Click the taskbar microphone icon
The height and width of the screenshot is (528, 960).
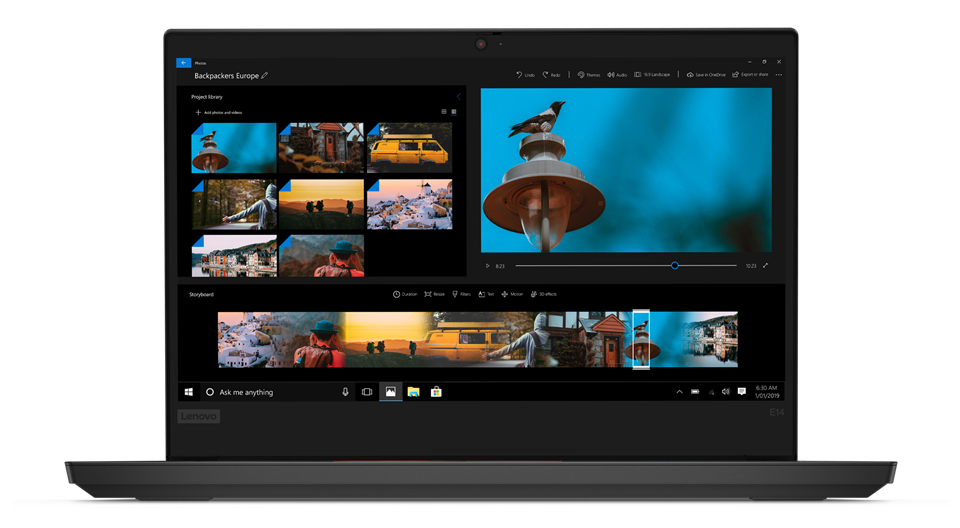coord(345,392)
